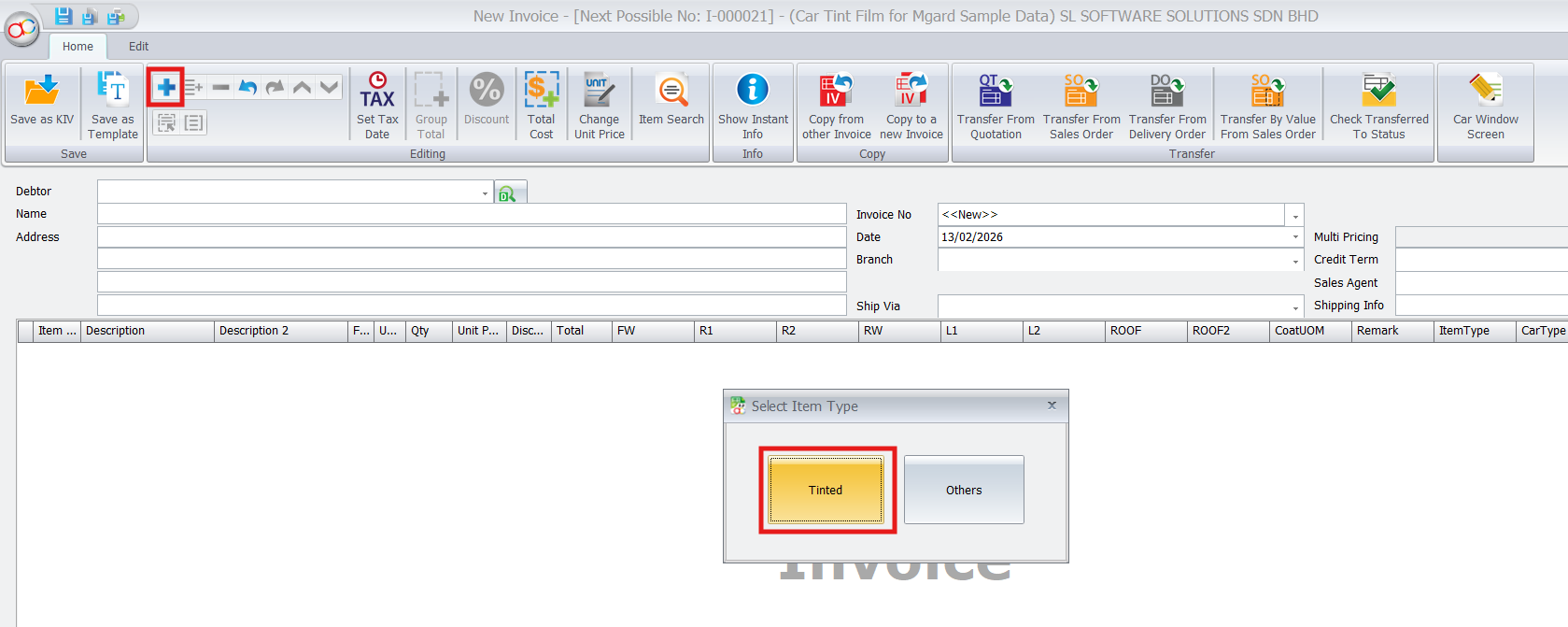Click into the Name input field
Image resolution: width=1568 pixels, height=627 pixels.
click(x=472, y=214)
